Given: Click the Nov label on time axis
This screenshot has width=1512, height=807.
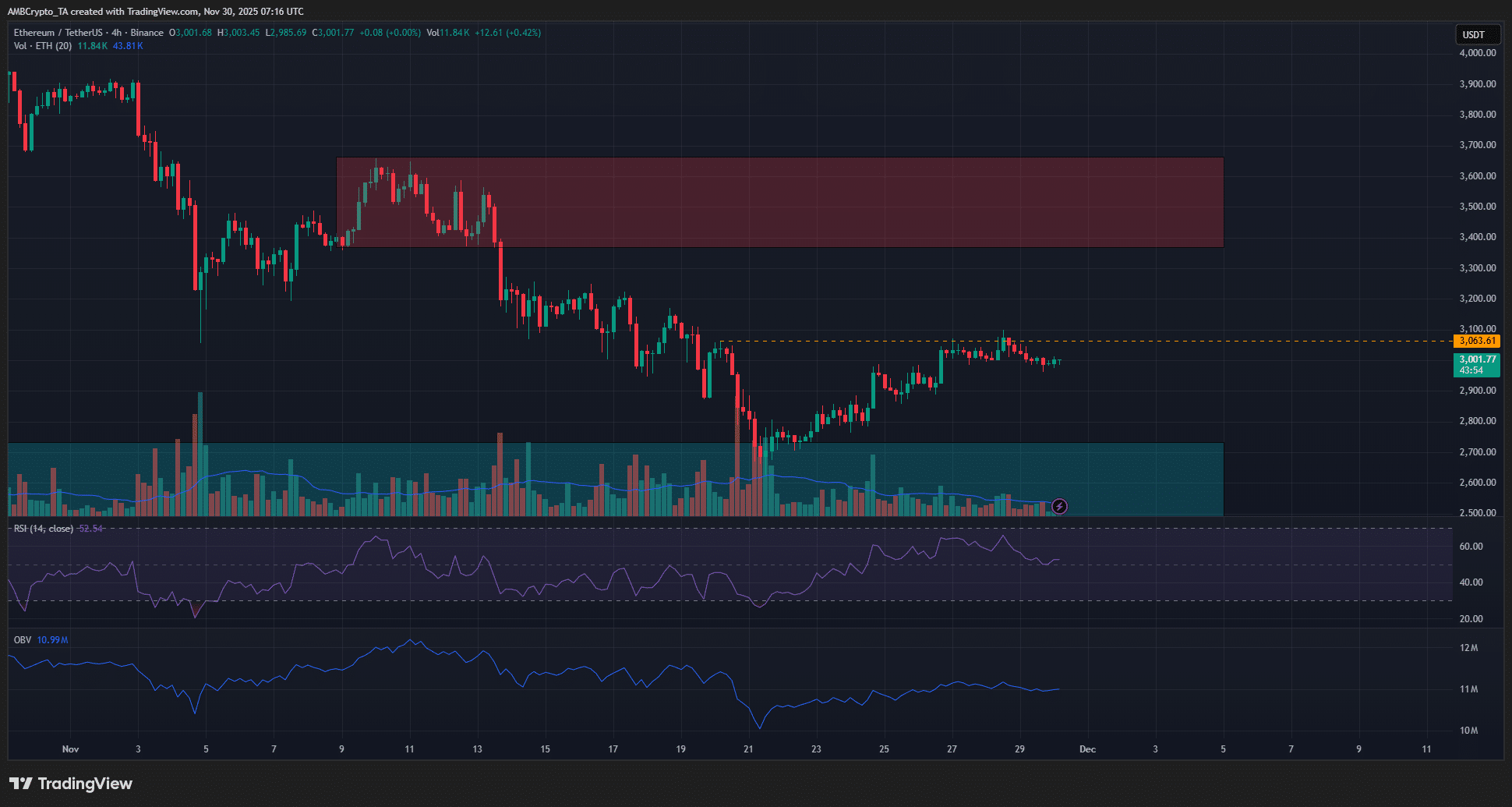Looking at the screenshot, I should (x=70, y=749).
